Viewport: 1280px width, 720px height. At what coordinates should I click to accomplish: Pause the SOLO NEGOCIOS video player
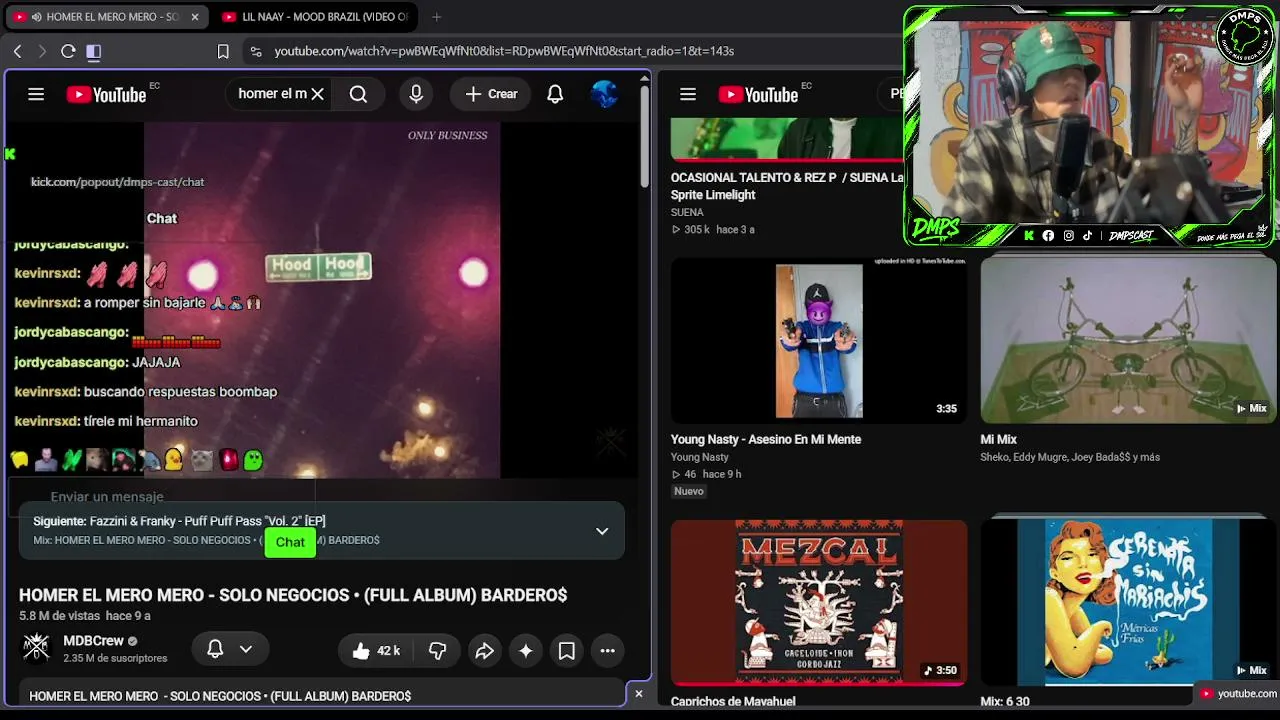click(322, 300)
